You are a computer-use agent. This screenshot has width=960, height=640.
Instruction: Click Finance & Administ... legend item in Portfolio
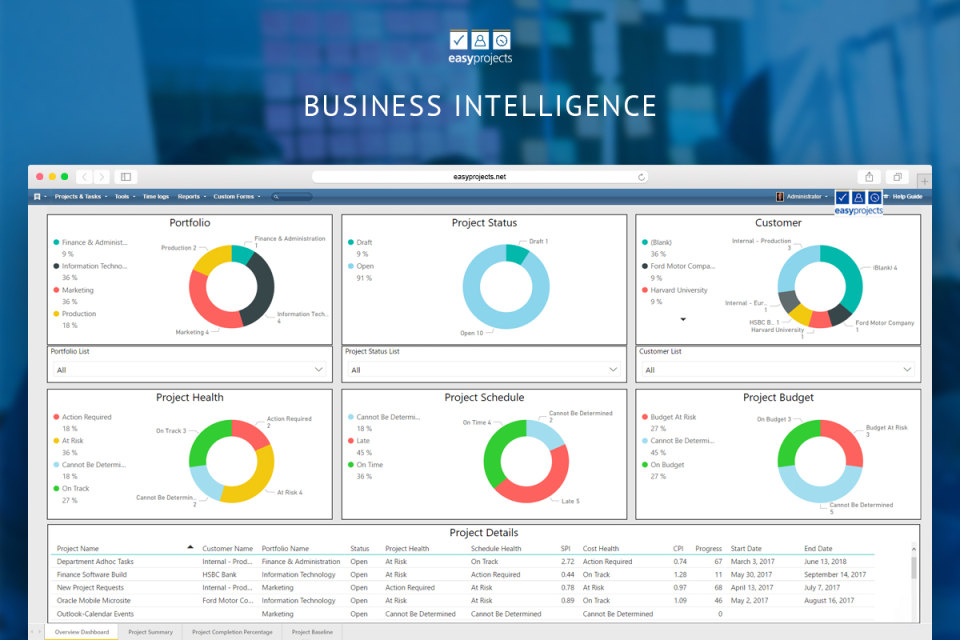point(90,243)
